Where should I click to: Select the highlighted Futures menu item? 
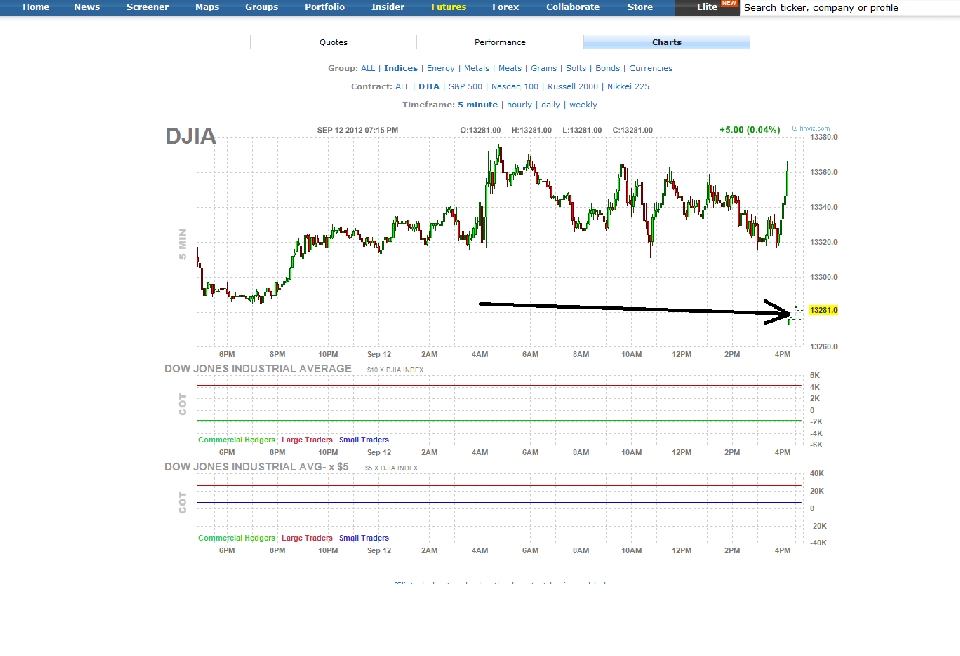448,7
